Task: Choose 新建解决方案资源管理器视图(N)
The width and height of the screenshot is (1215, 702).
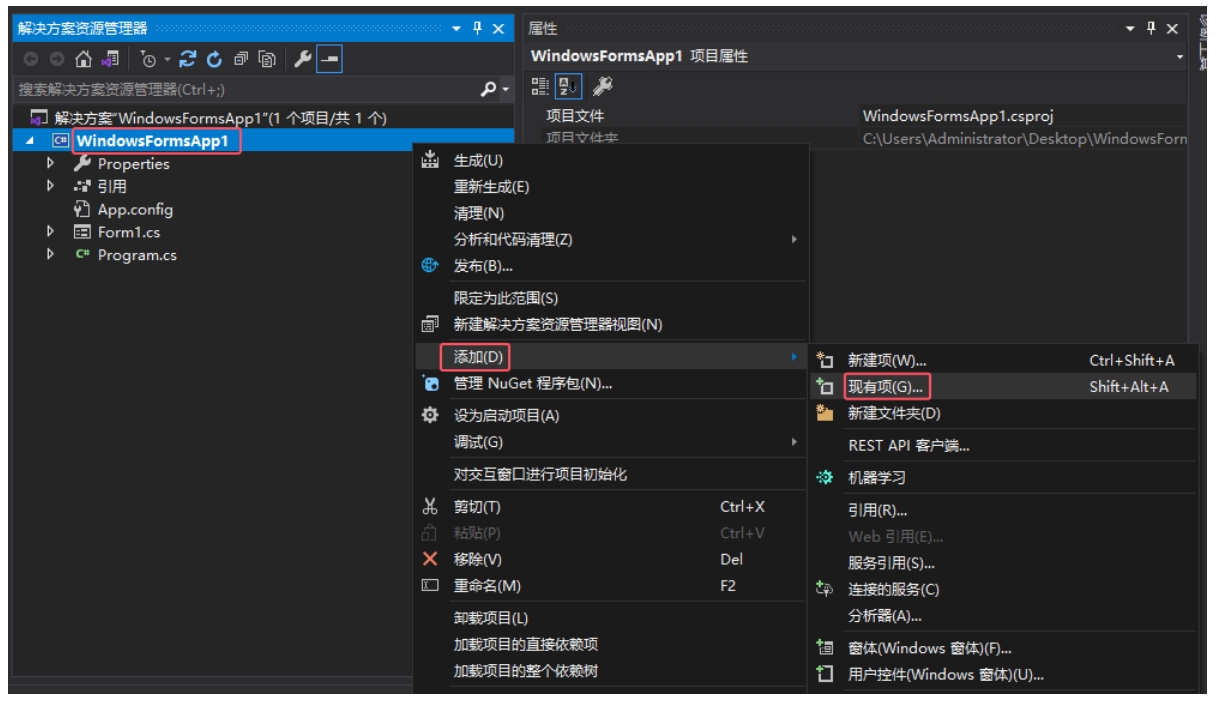Action: click(611, 324)
